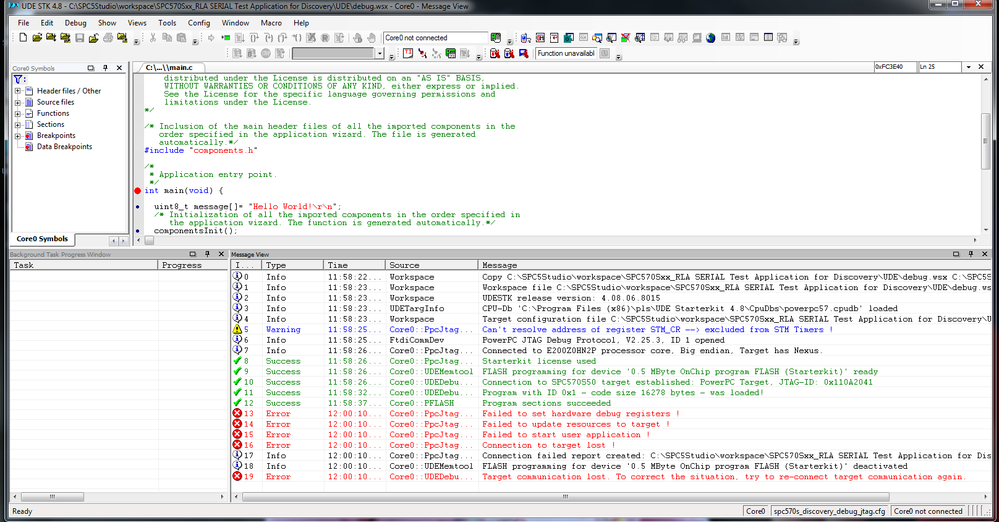Click the error icon on message 19
Viewport: 999px width, 522px height.
click(x=237, y=477)
